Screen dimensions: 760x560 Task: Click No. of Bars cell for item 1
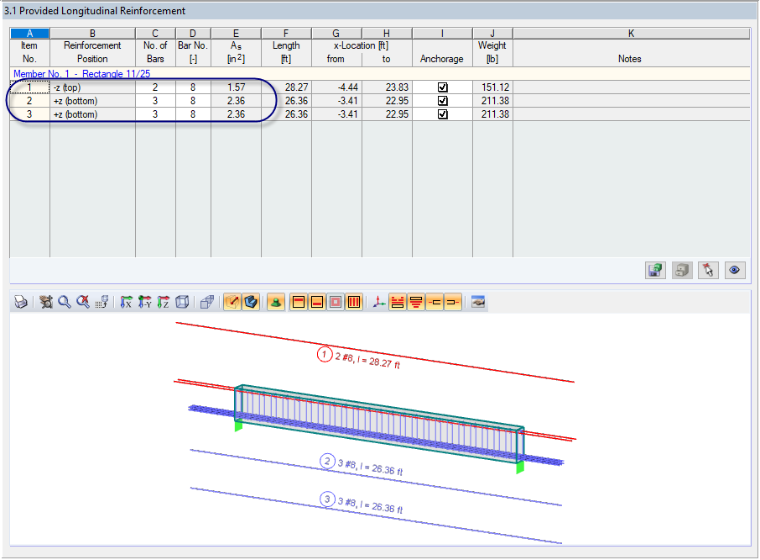(155, 87)
